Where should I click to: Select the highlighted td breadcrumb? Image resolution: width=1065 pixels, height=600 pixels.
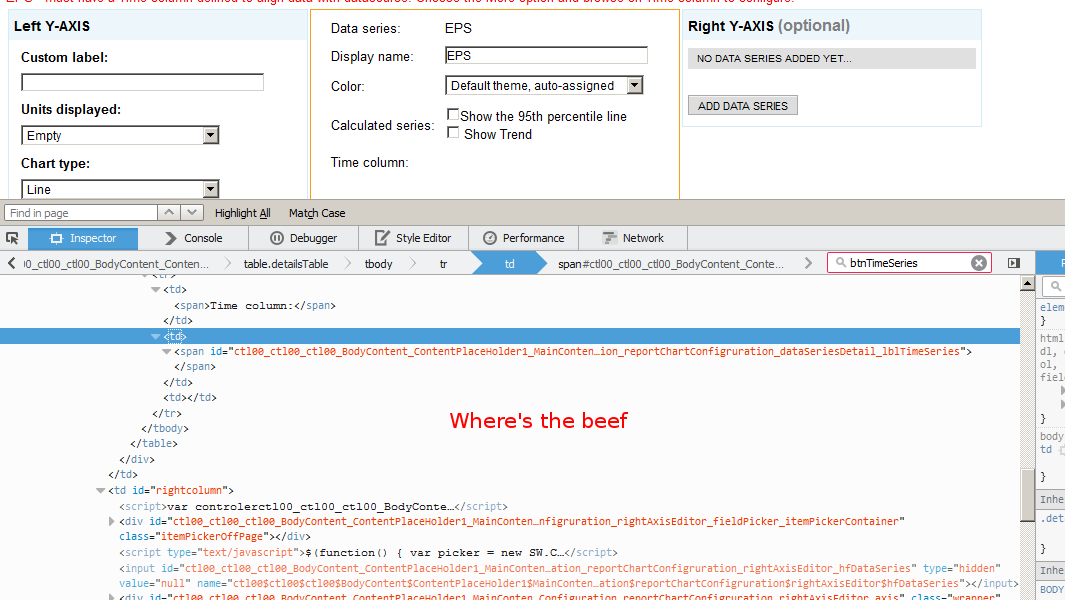[509, 264]
